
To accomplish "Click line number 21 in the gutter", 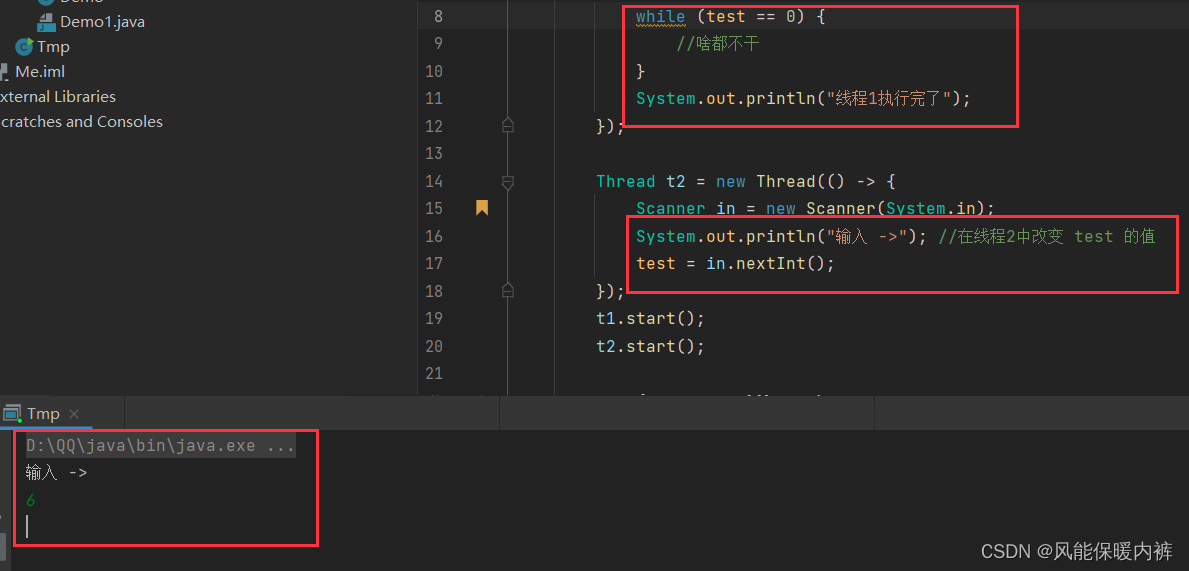I will click(434, 373).
